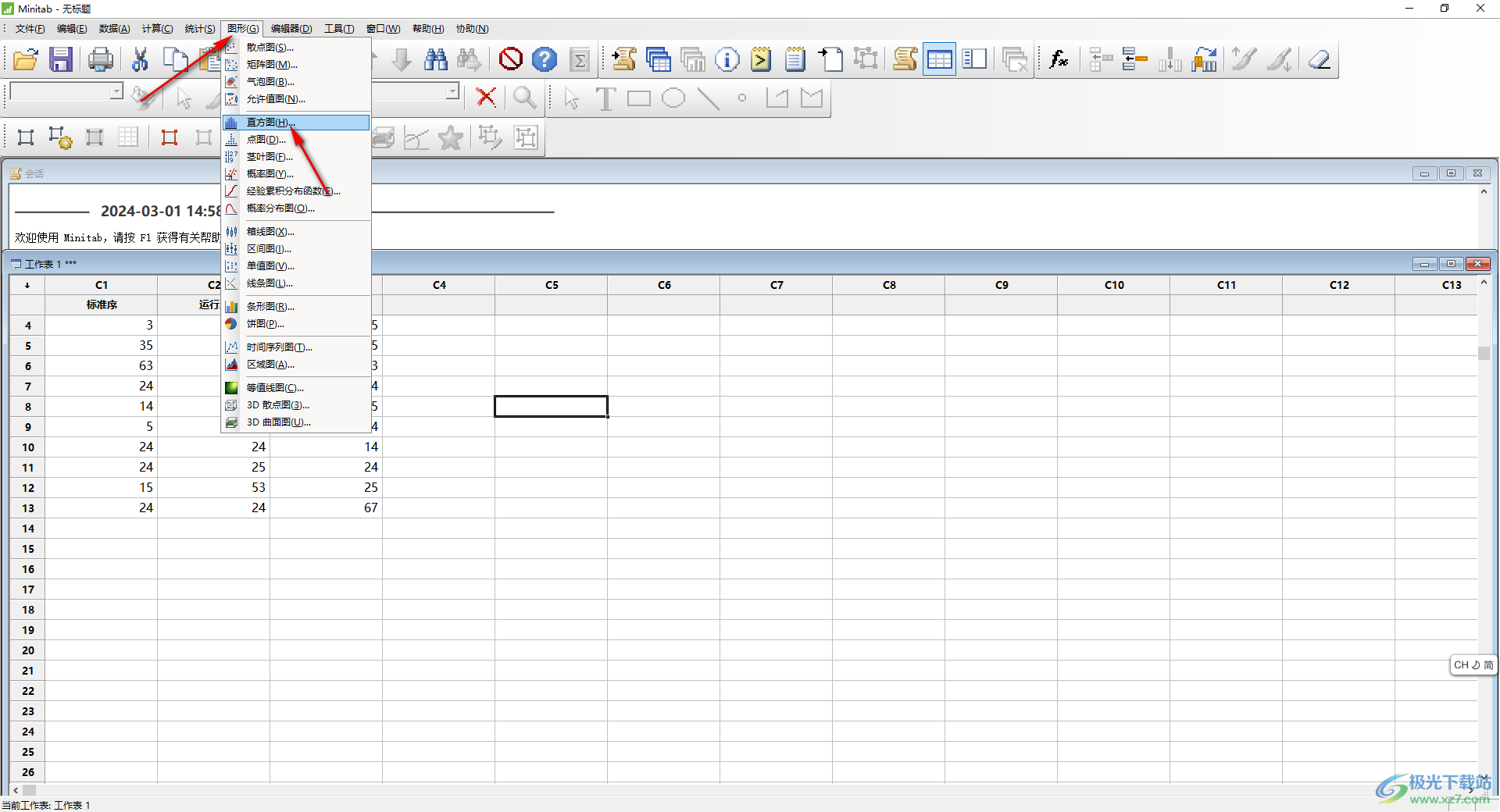Select the Text 'T' tool
Screen dimensions: 1500x812
pos(605,98)
